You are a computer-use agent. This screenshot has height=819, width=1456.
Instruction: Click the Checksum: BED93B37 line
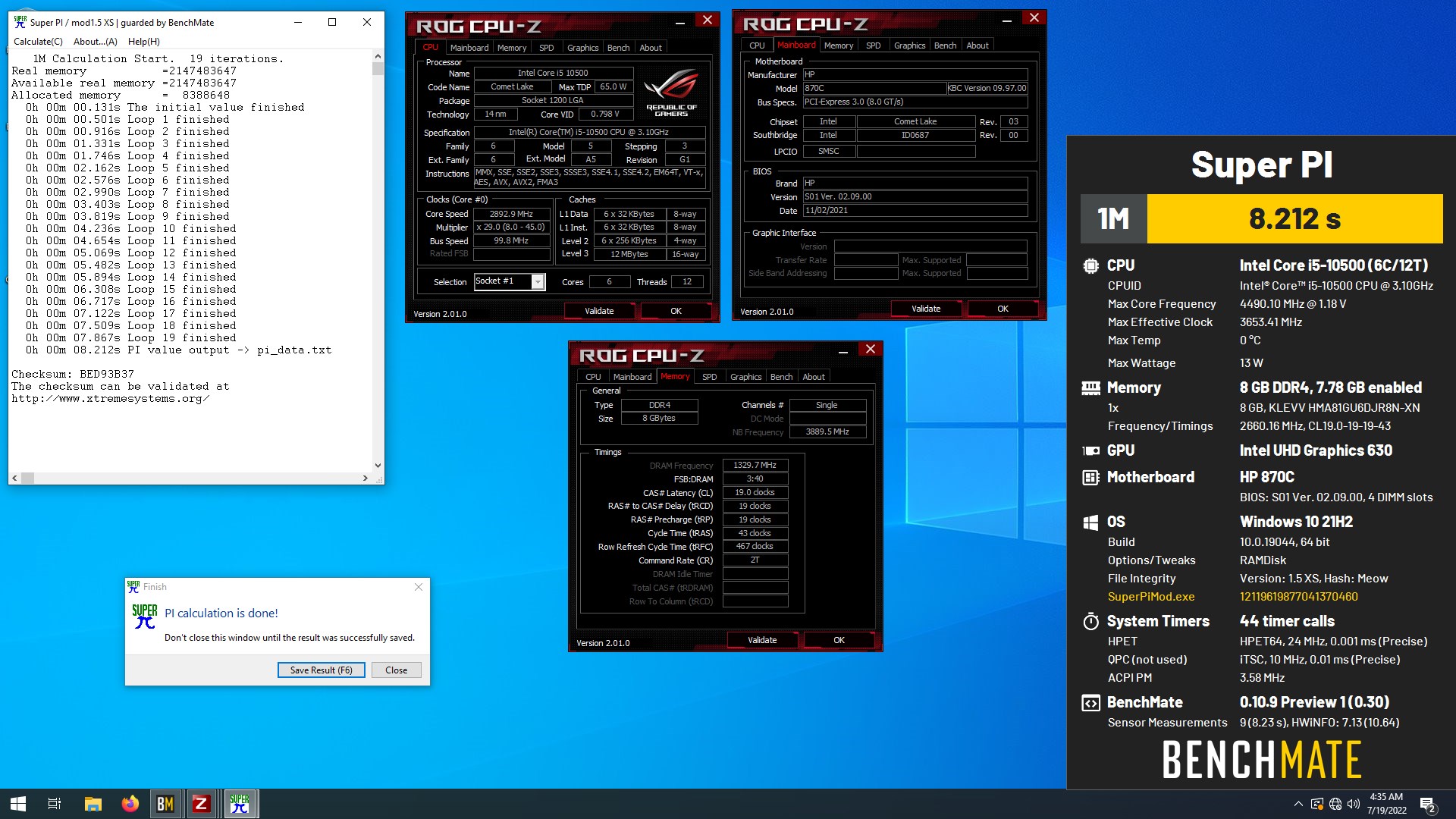(73, 374)
